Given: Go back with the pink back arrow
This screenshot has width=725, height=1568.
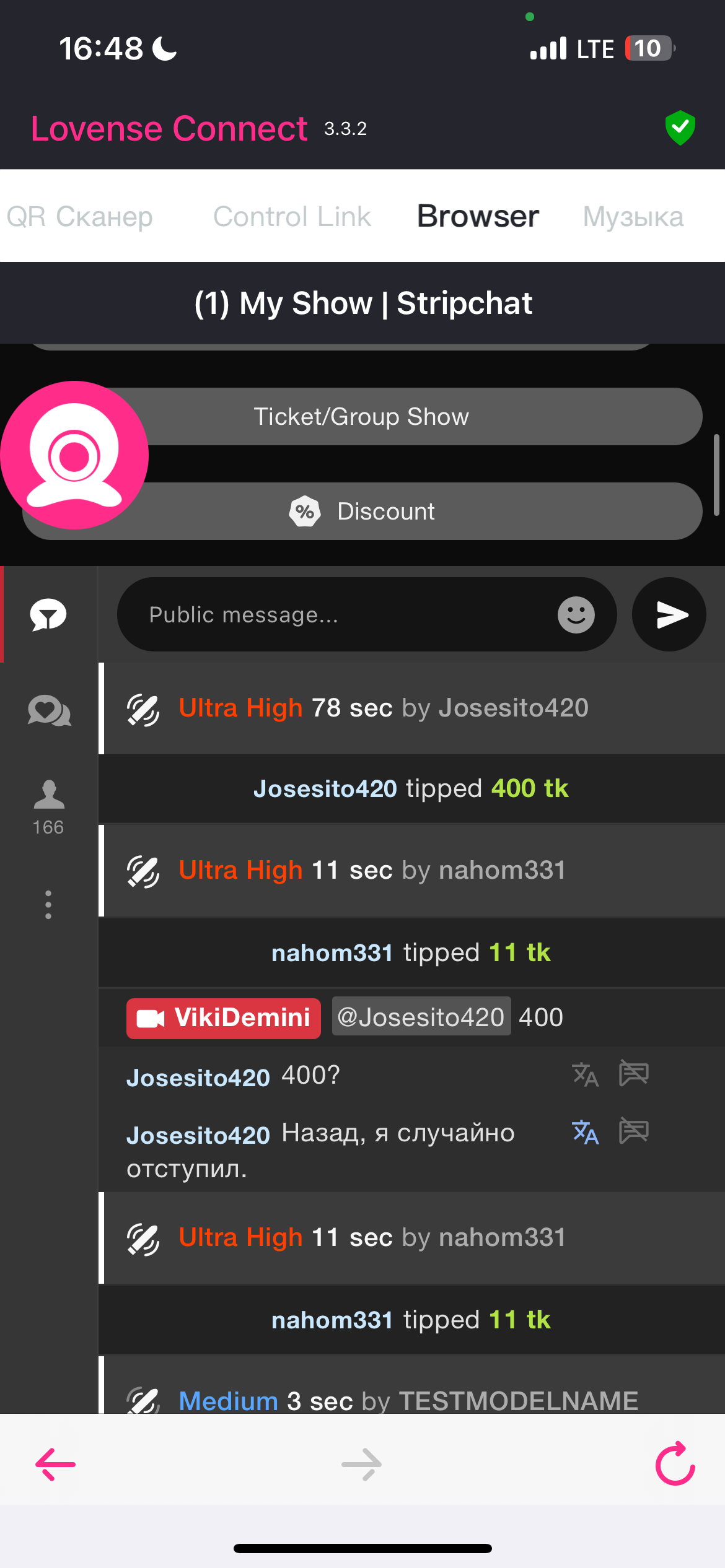Looking at the screenshot, I should coord(56,1464).
